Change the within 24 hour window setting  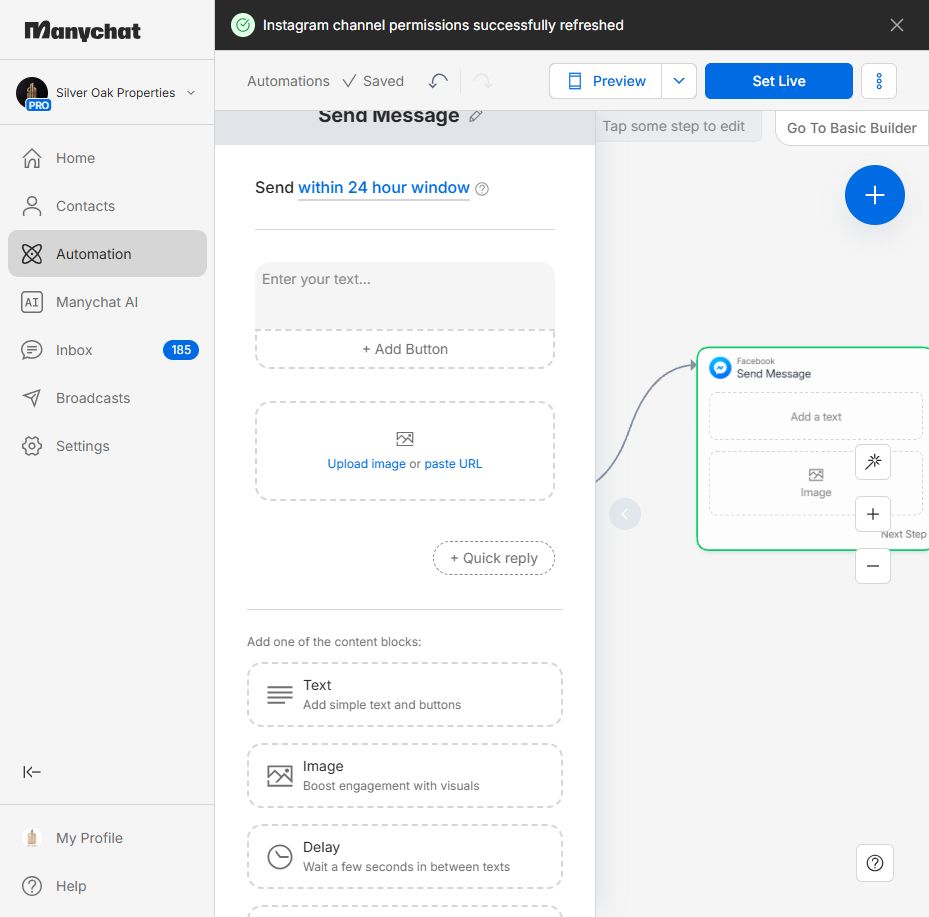point(384,188)
